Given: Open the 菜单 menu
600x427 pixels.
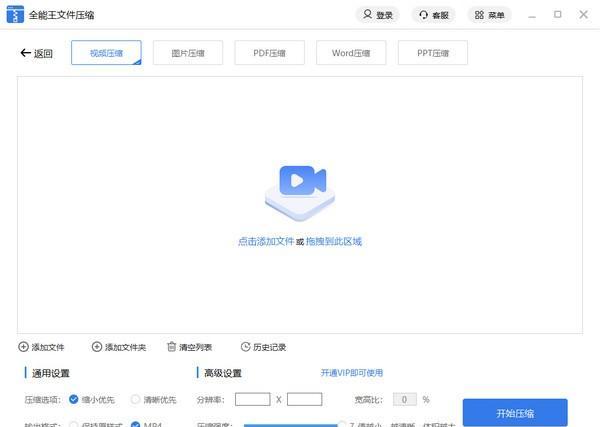Looking at the screenshot, I should (x=489, y=15).
